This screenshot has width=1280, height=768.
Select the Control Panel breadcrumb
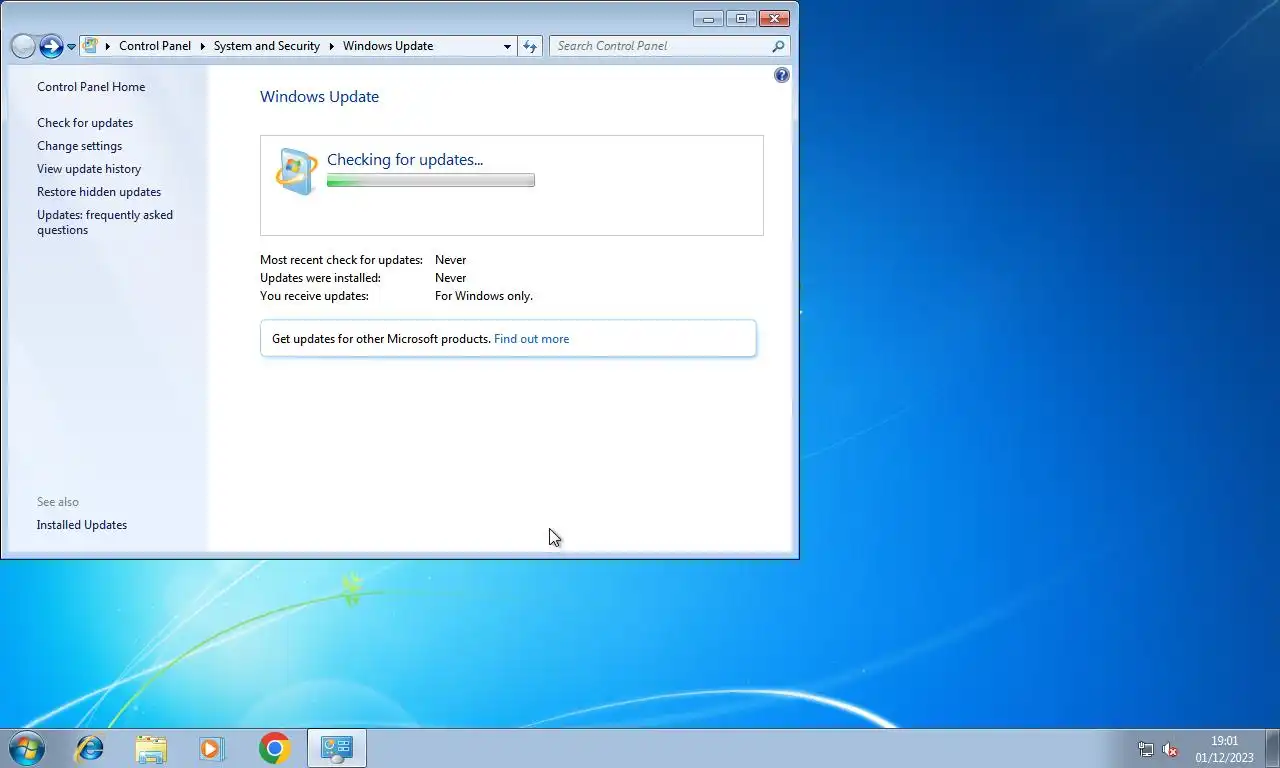pos(155,46)
